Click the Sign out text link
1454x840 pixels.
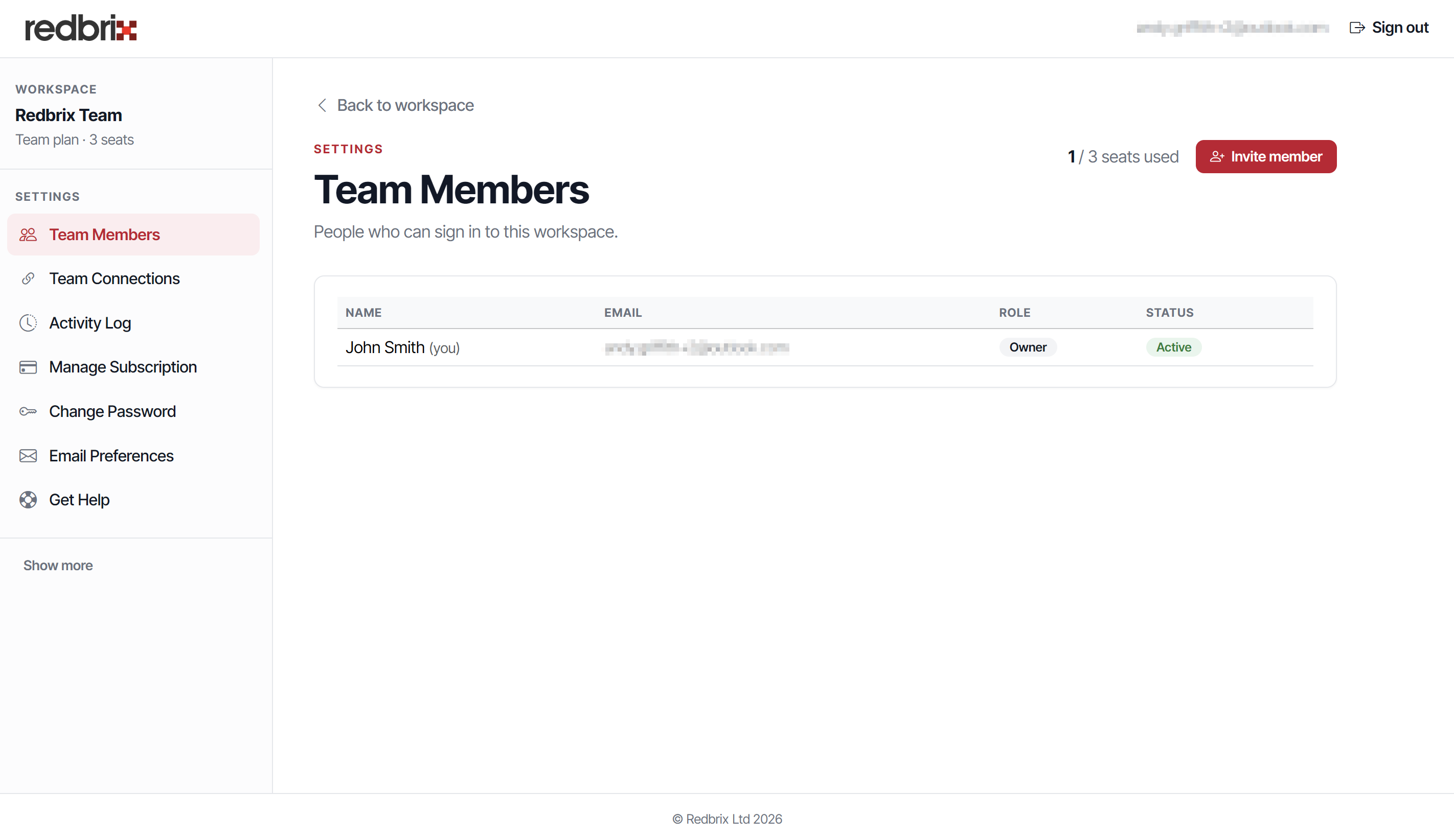[x=1400, y=28]
